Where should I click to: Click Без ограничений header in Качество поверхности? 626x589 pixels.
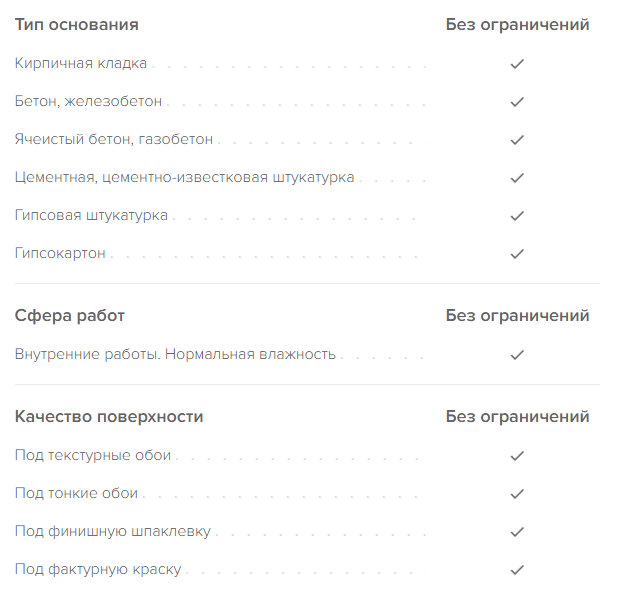pos(517,417)
